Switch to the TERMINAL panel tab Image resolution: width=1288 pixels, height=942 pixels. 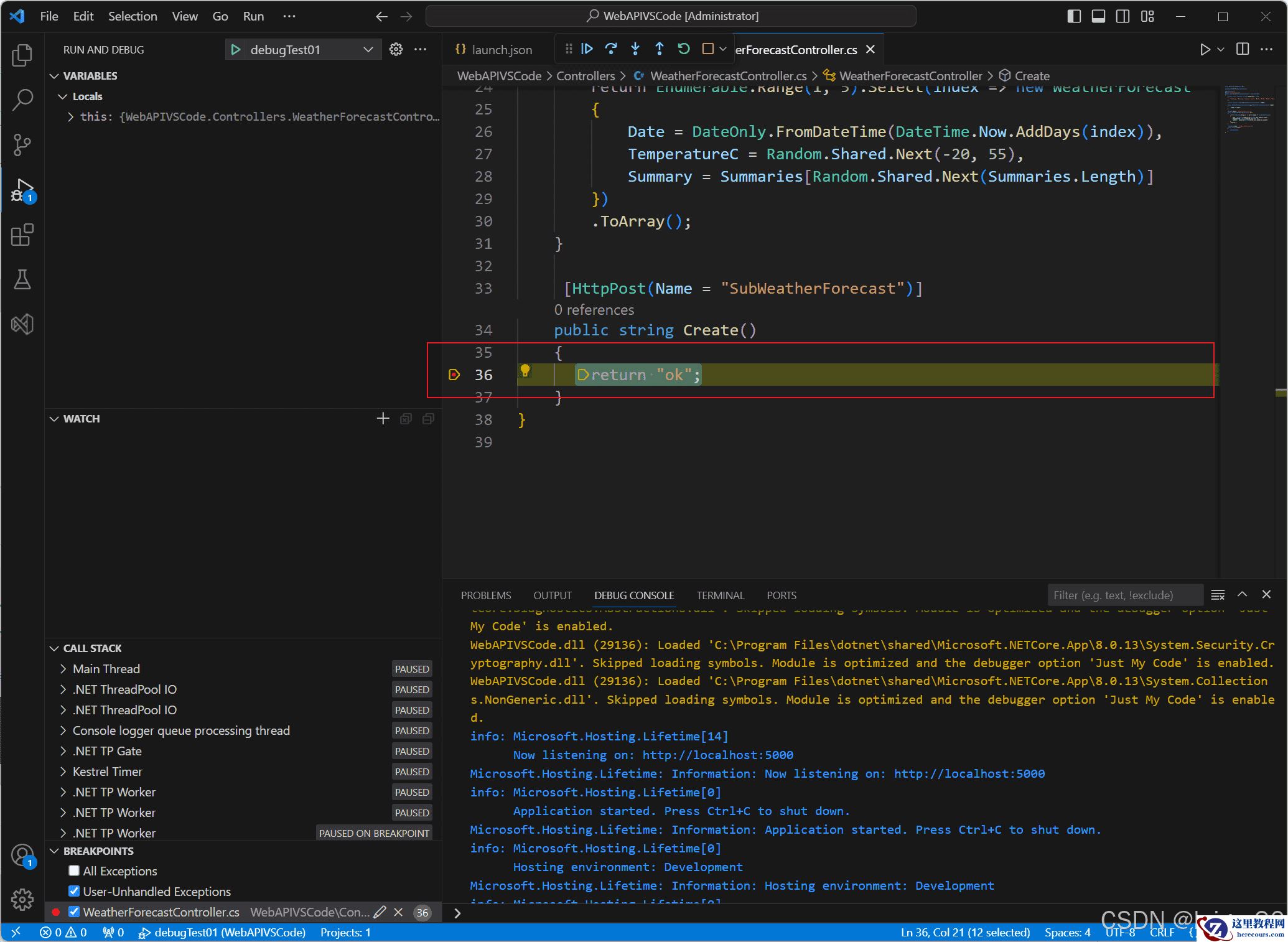click(720, 595)
